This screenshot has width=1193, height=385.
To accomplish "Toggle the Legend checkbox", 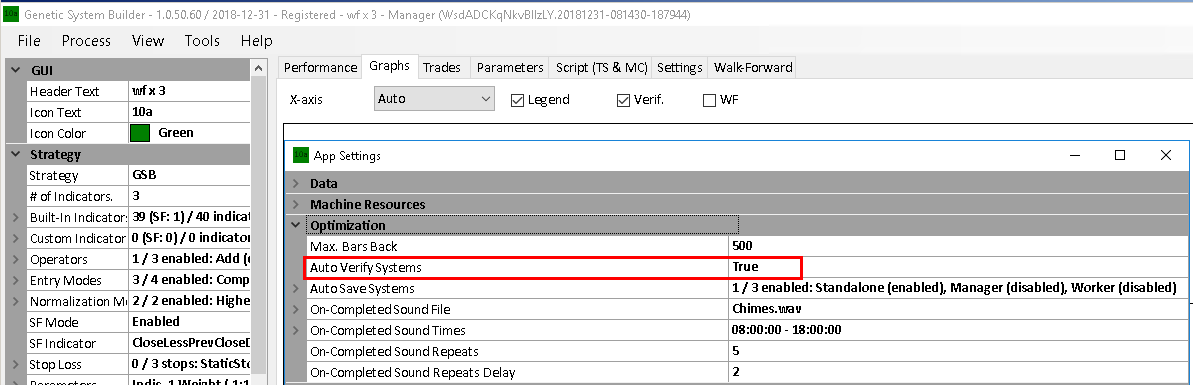I will coord(517,100).
